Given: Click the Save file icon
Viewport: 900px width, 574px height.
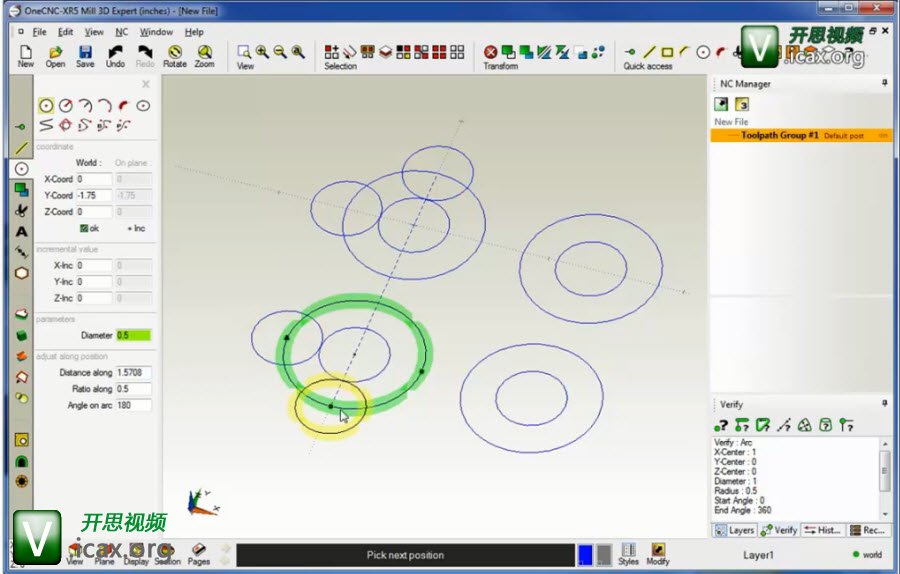Looking at the screenshot, I should (85, 52).
